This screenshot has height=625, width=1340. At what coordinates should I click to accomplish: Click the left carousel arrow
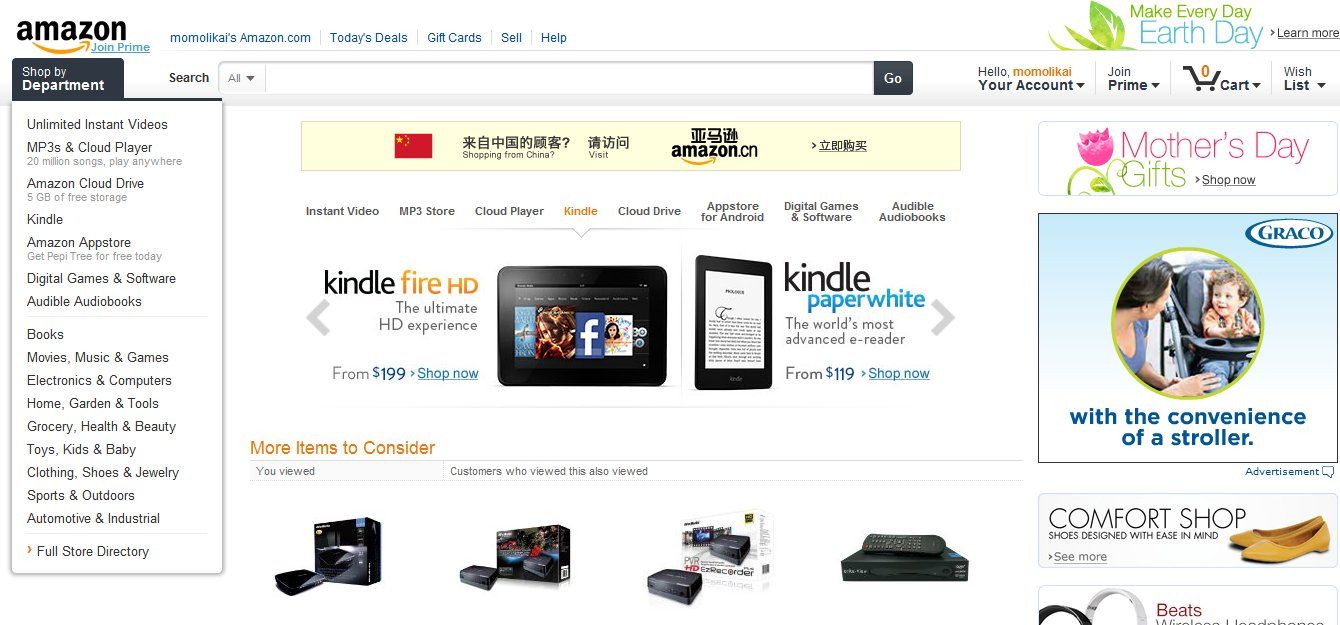coord(318,318)
